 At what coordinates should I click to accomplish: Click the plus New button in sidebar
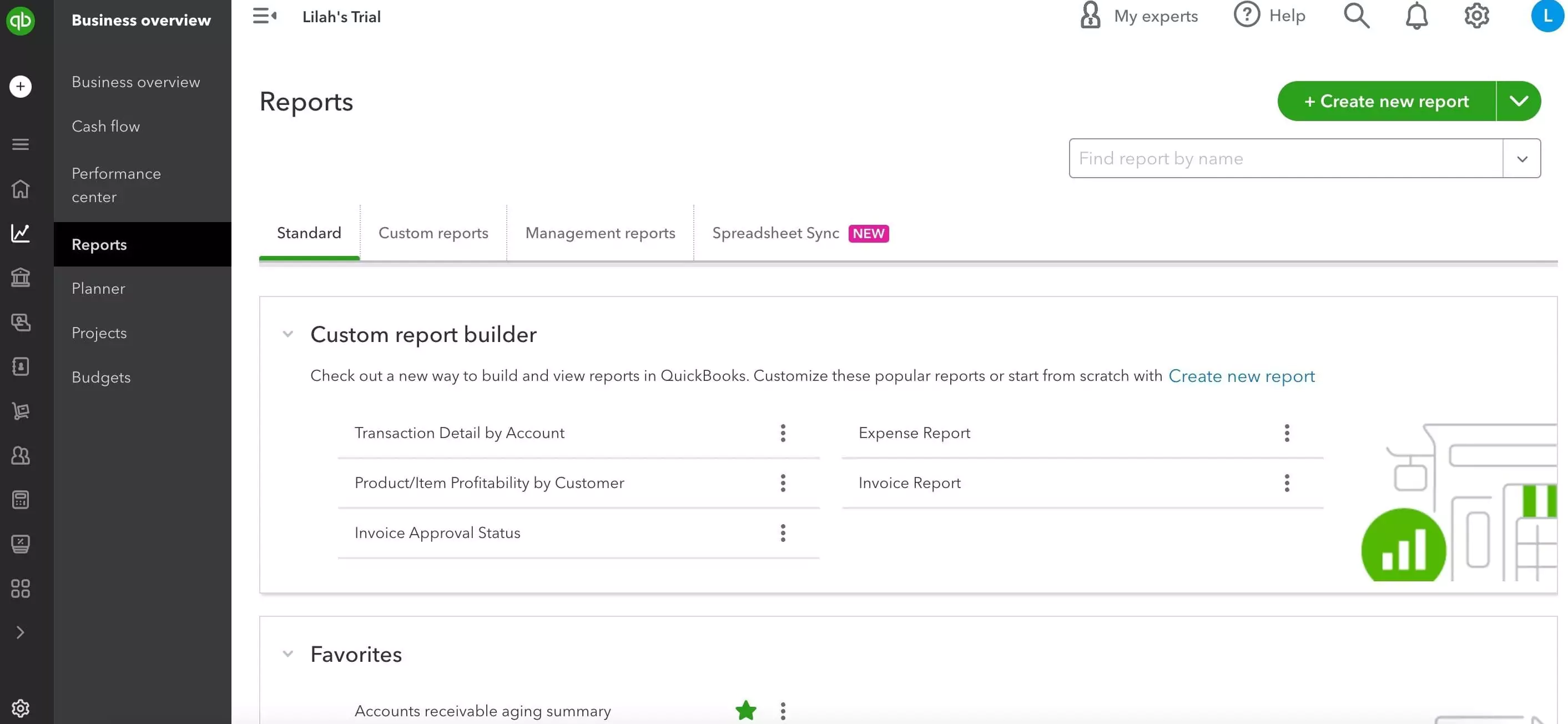20,87
